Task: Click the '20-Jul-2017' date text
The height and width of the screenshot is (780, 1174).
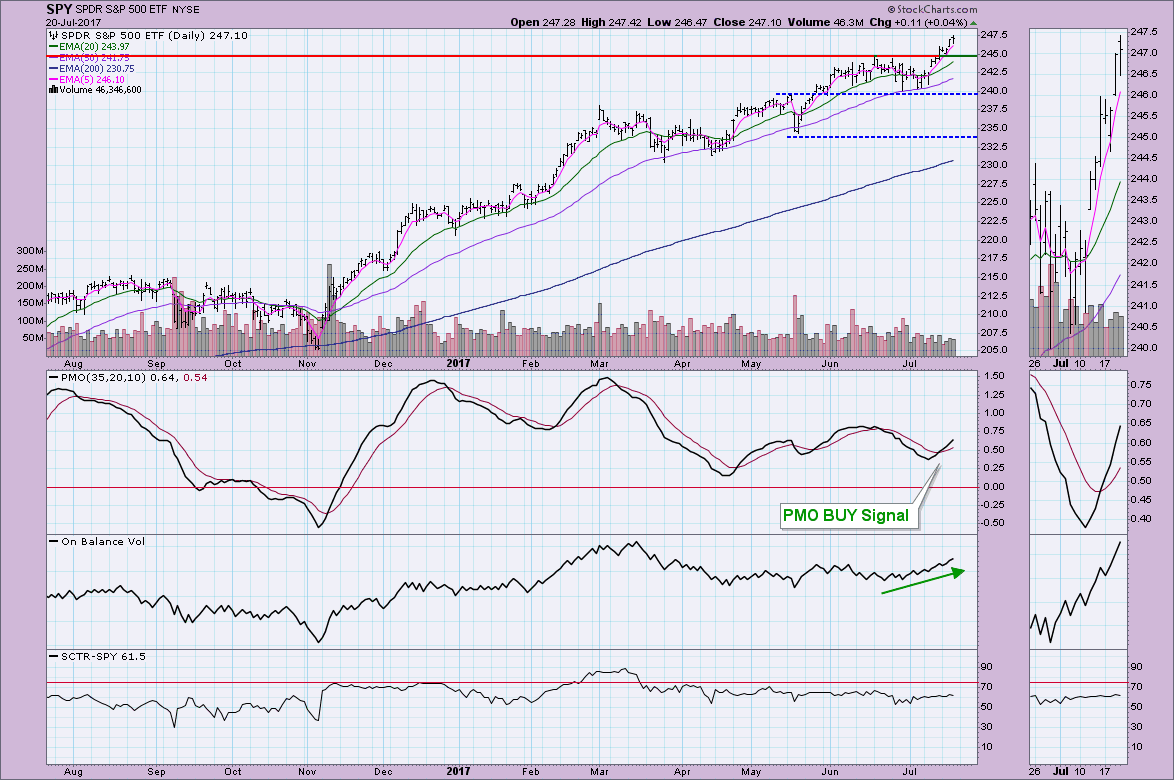Action: coord(73,22)
